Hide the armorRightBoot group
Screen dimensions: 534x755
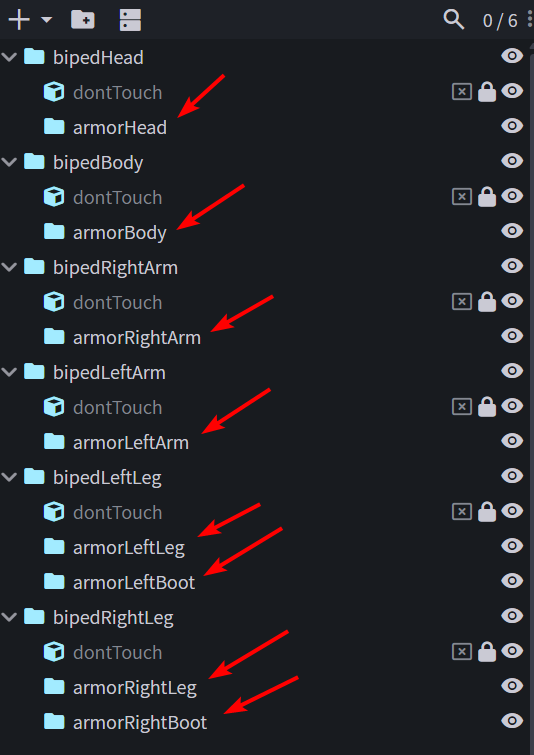512,721
